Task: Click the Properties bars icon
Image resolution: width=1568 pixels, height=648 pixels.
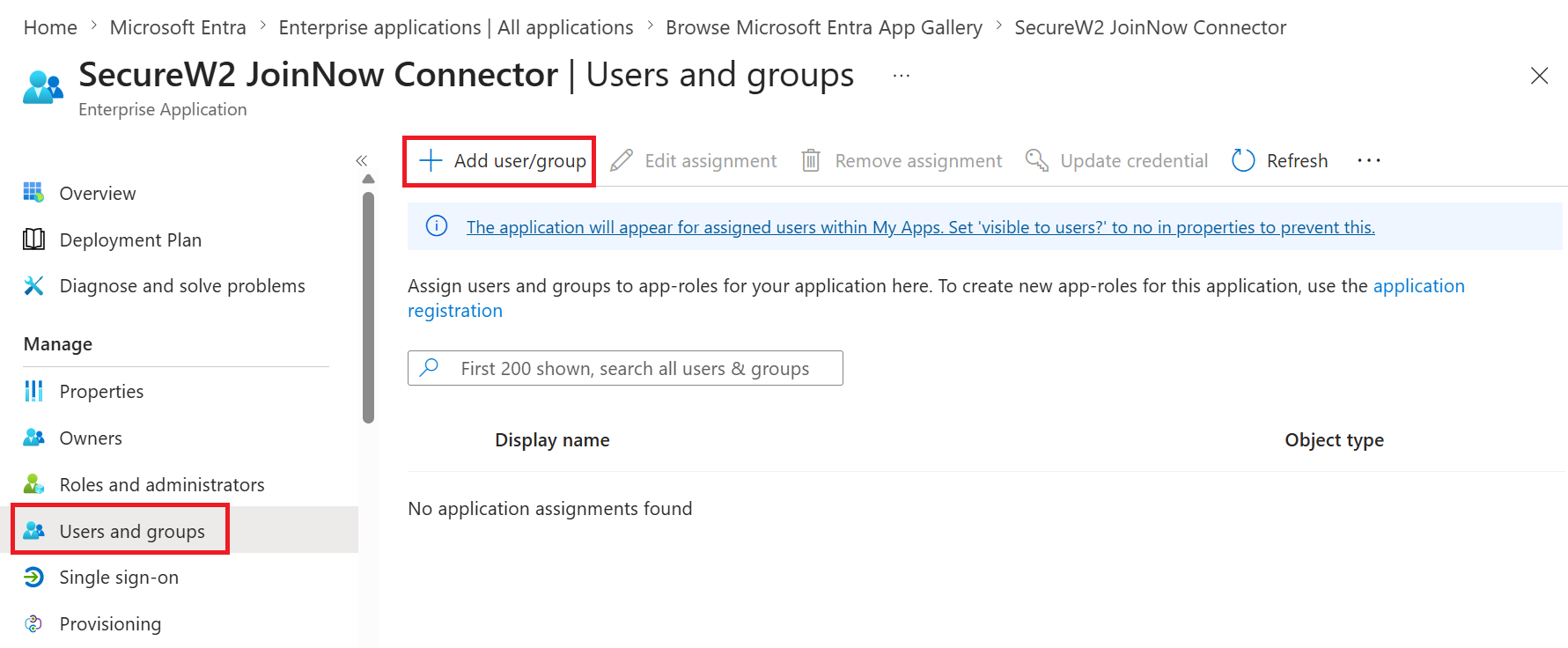Action: point(33,391)
